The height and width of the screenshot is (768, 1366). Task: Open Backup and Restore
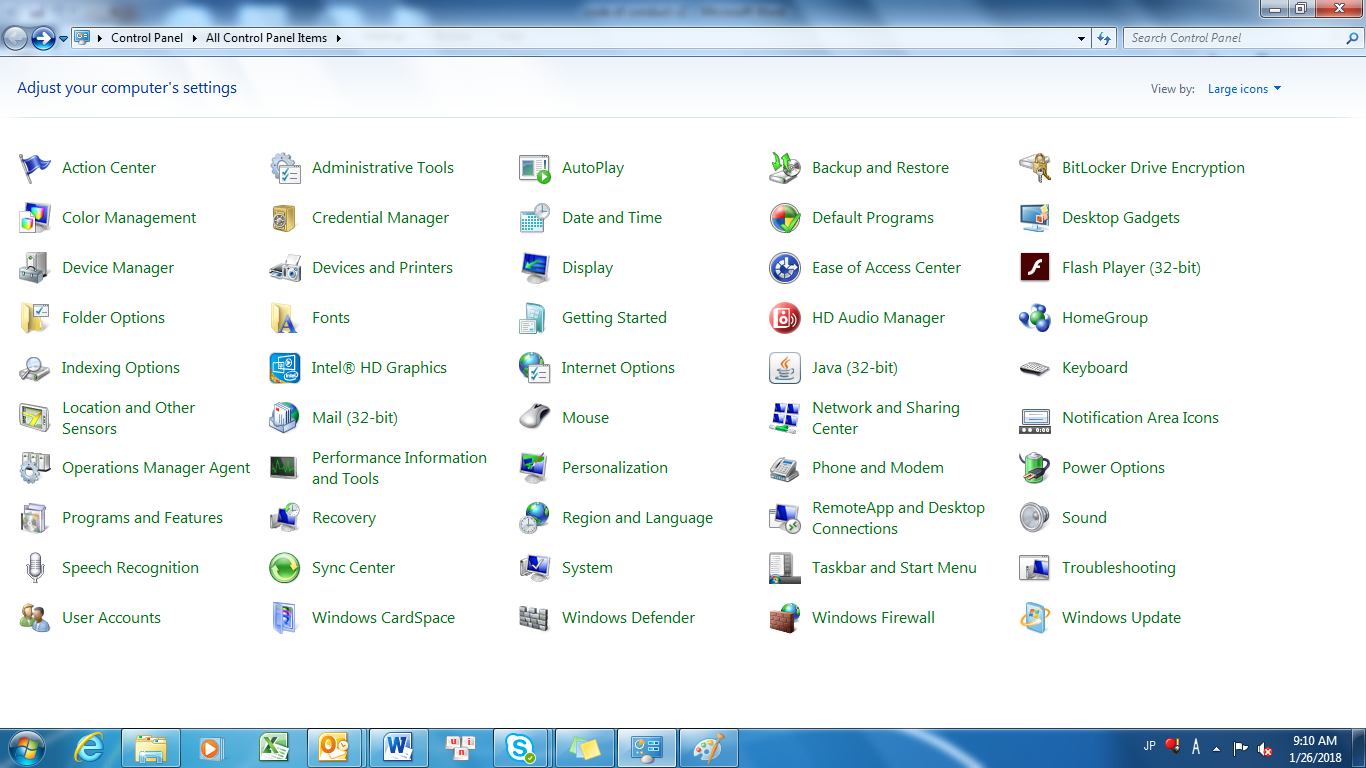click(880, 167)
